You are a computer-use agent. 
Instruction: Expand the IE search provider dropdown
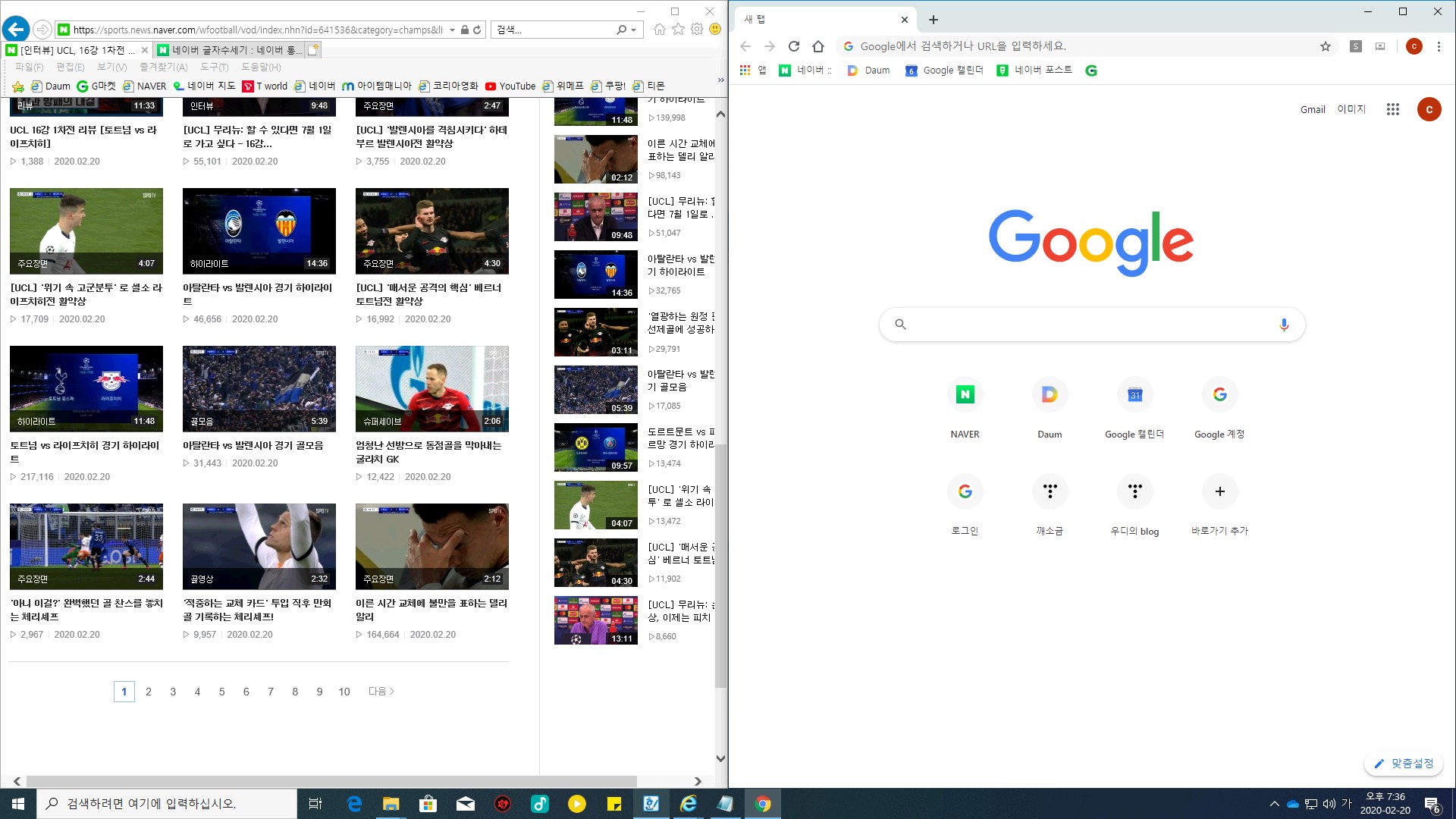(x=634, y=30)
